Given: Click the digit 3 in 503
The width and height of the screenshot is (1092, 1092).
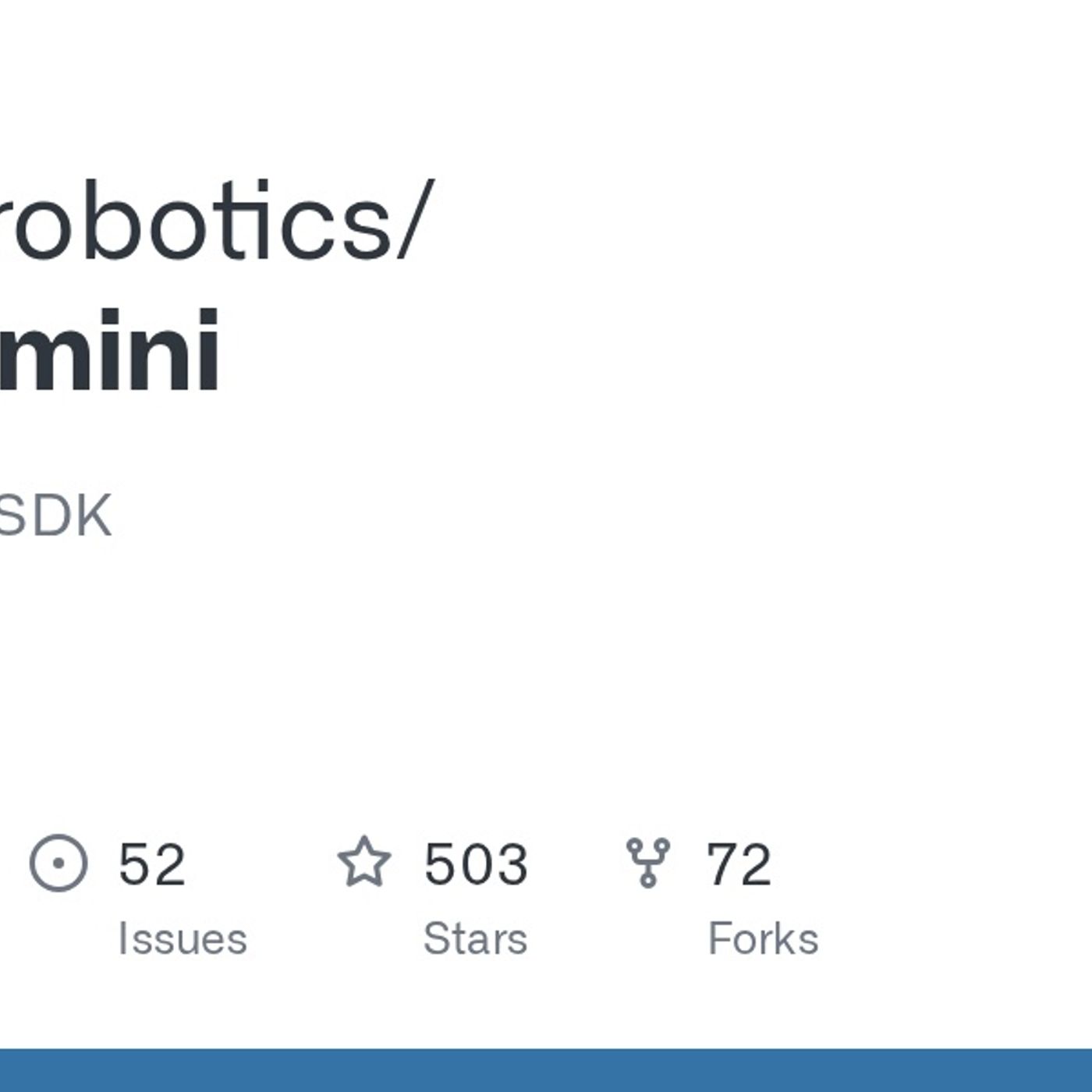Looking at the screenshot, I should [x=512, y=864].
